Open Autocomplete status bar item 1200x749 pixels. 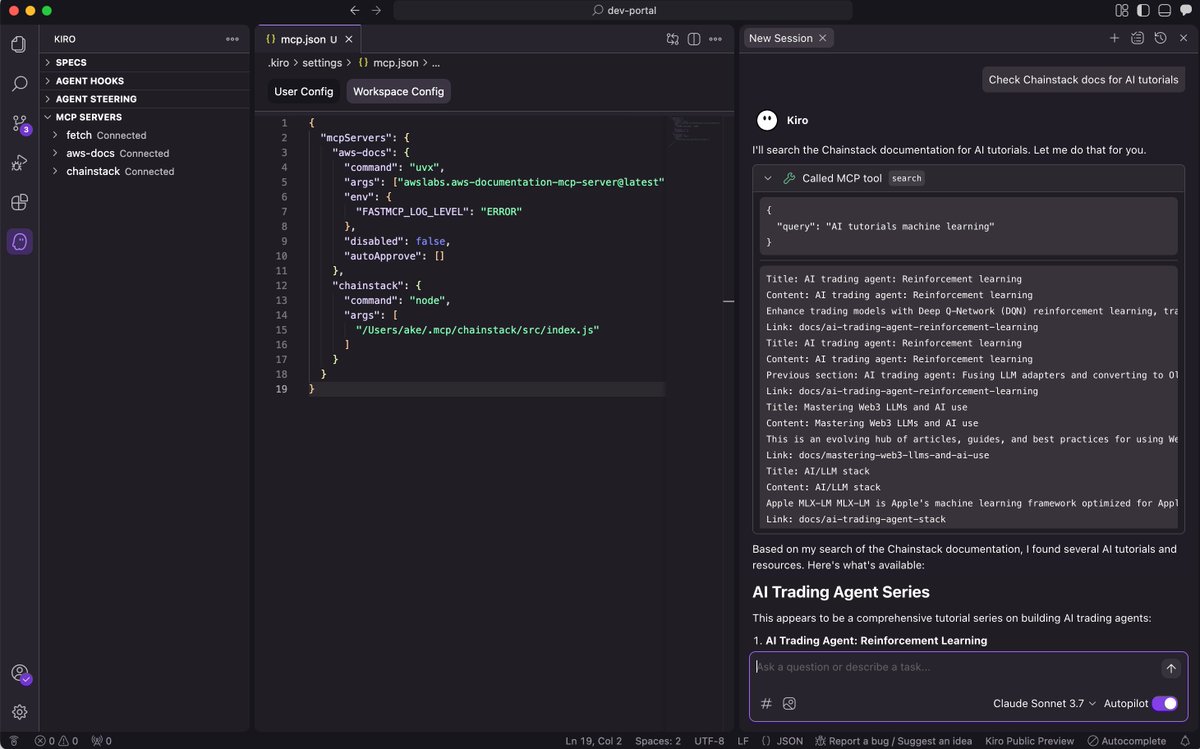pyautogui.click(x=1126, y=741)
